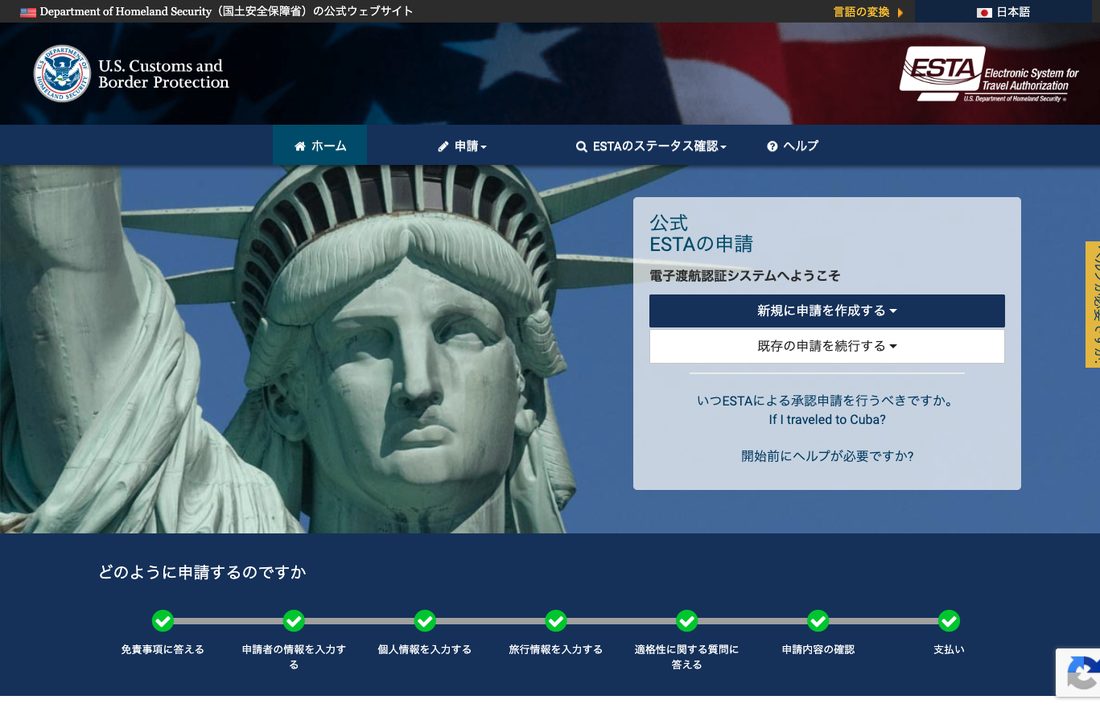
Task: Click the checkmark above 申請内容の確認
Action: (818, 621)
